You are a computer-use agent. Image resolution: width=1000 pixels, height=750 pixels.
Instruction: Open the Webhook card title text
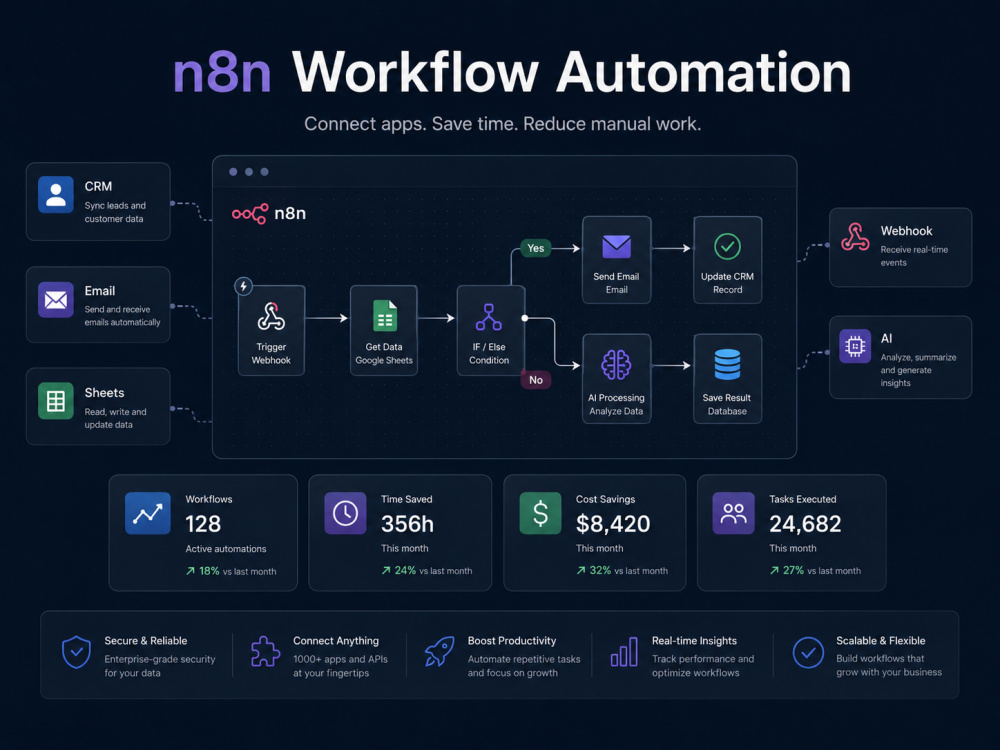pos(906,231)
